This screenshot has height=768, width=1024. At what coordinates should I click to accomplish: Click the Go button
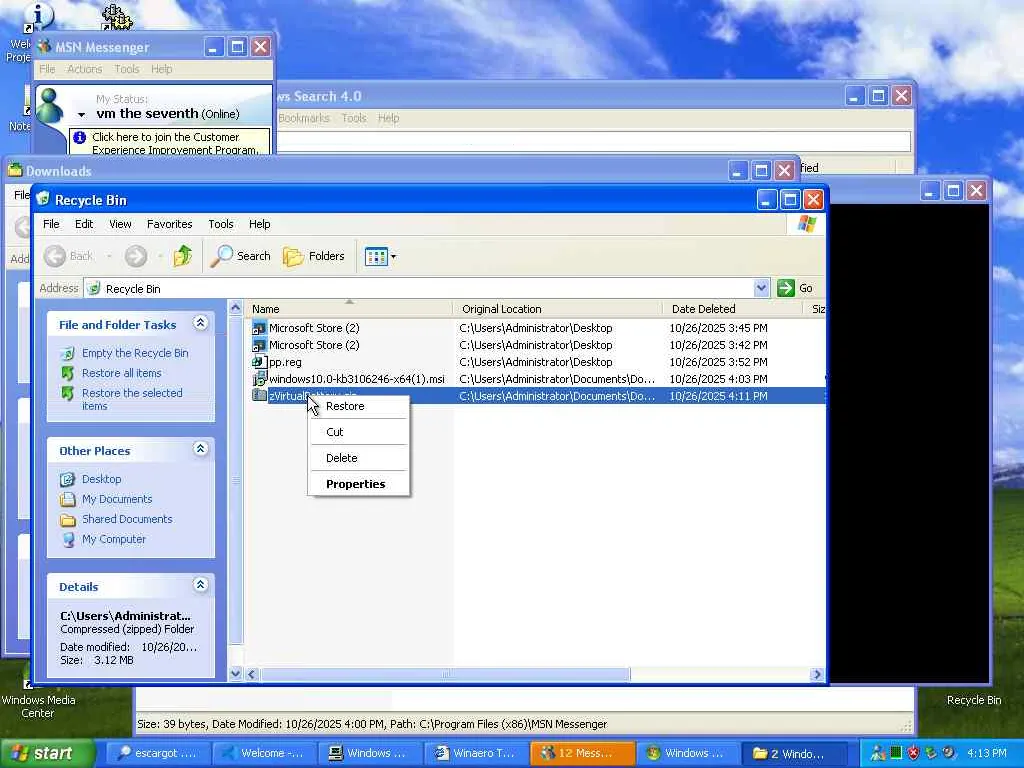click(795, 288)
